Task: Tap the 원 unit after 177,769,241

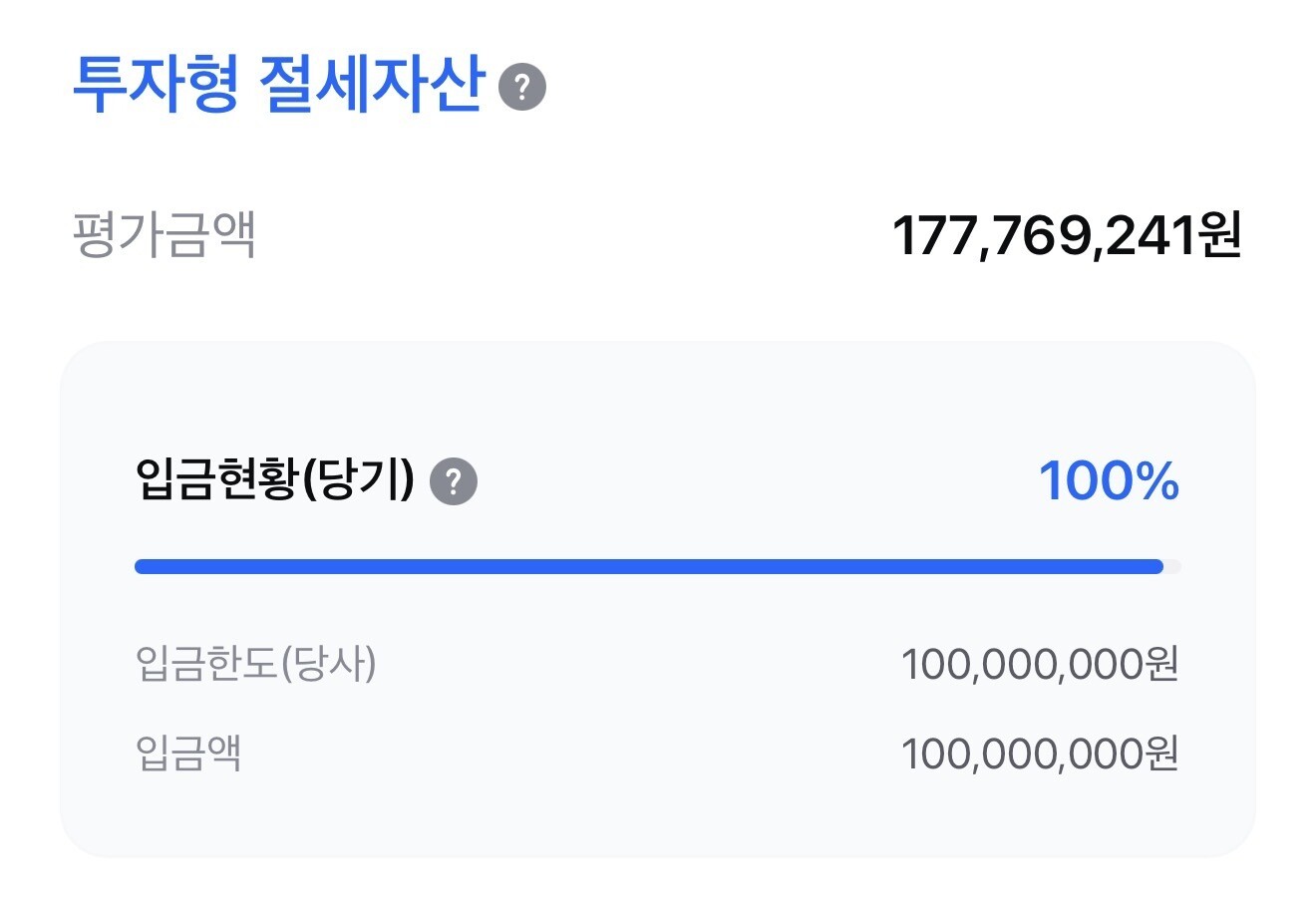Action: click(1220, 237)
